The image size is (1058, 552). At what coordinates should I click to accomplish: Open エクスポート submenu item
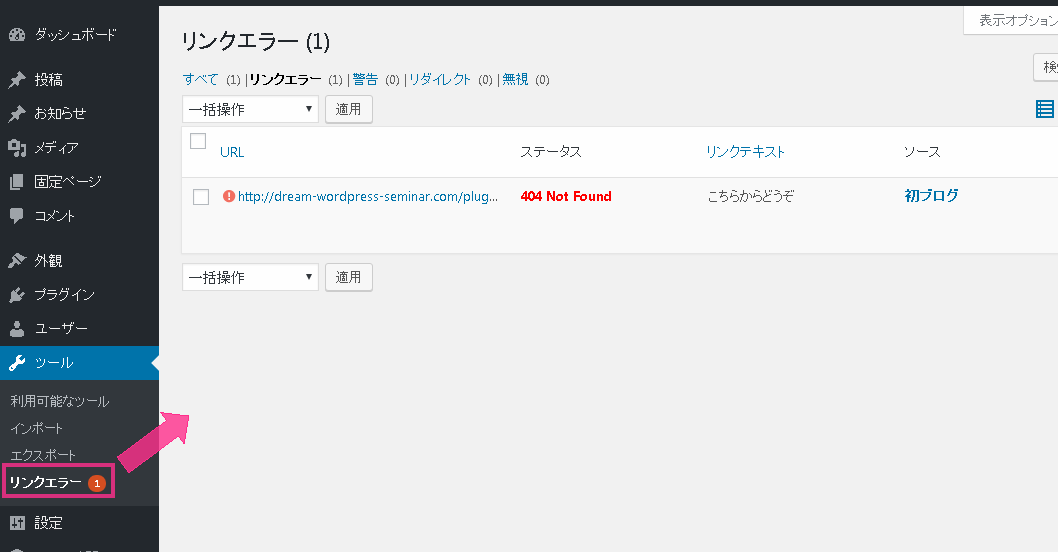pyautogui.click(x=43, y=456)
